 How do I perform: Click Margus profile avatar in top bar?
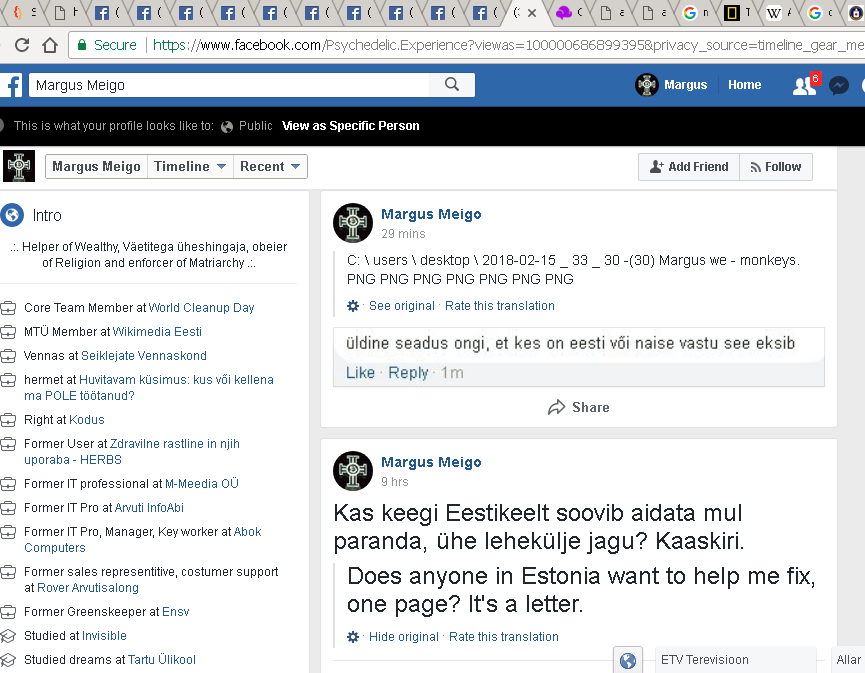click(x=647, y=85)
